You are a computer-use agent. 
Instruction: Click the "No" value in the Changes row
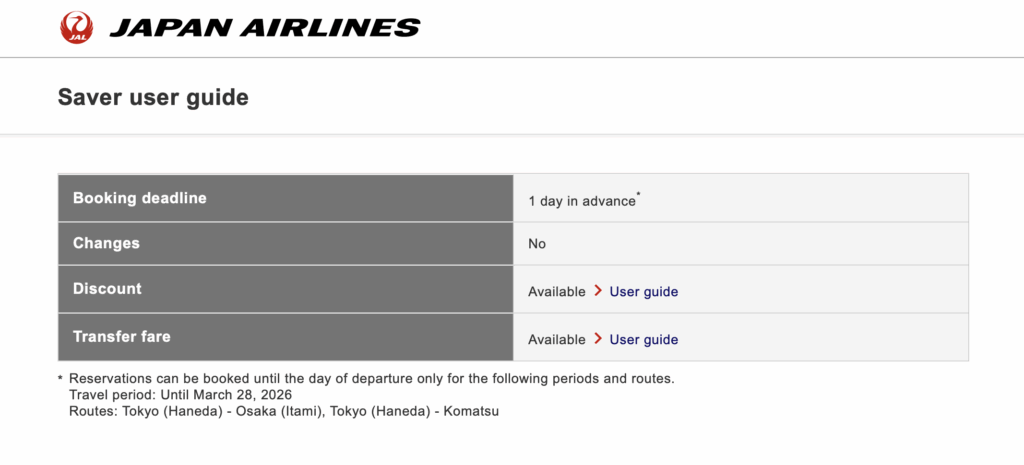(537, 244)
